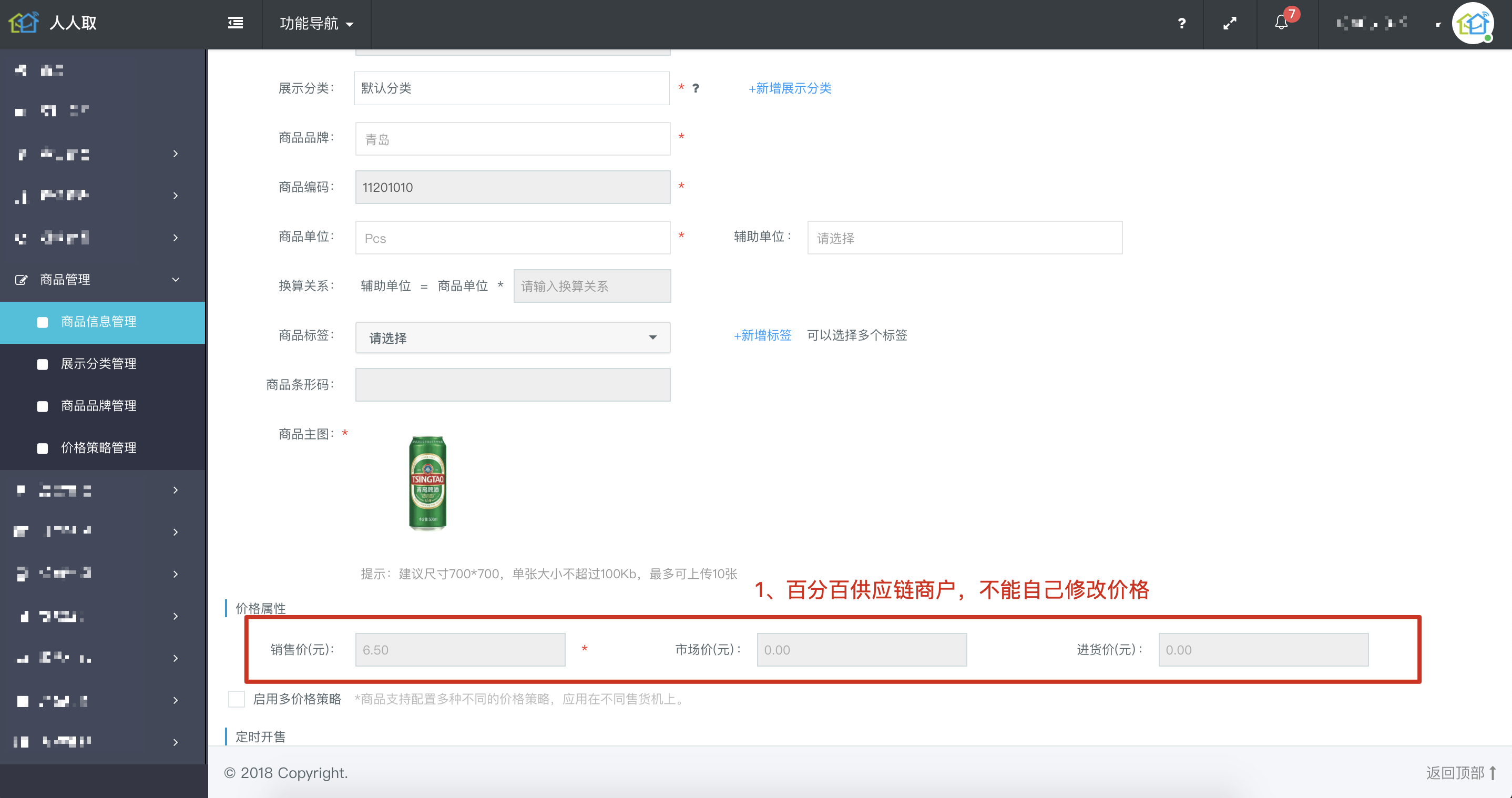Click the 建议尺寸700*700 upload hint text
The height and width of the screenshot is (798, 1512).
click(549, 574)
